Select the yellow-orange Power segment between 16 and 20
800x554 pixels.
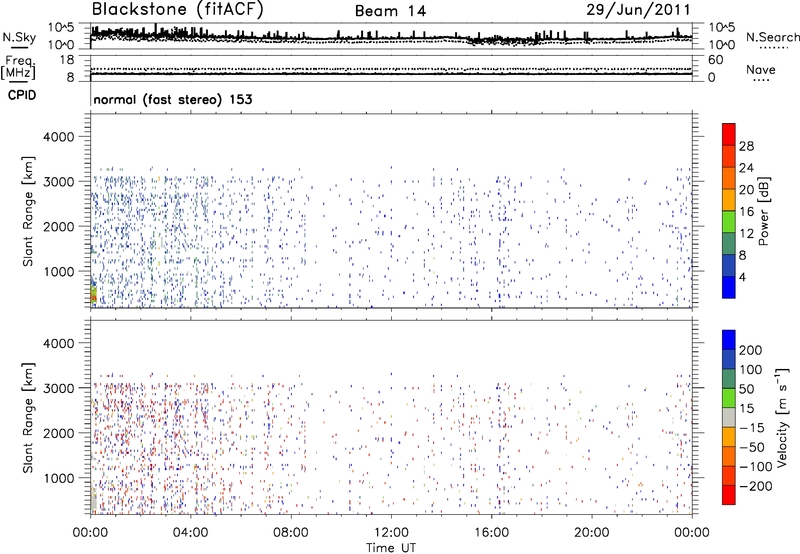(729, 200)
